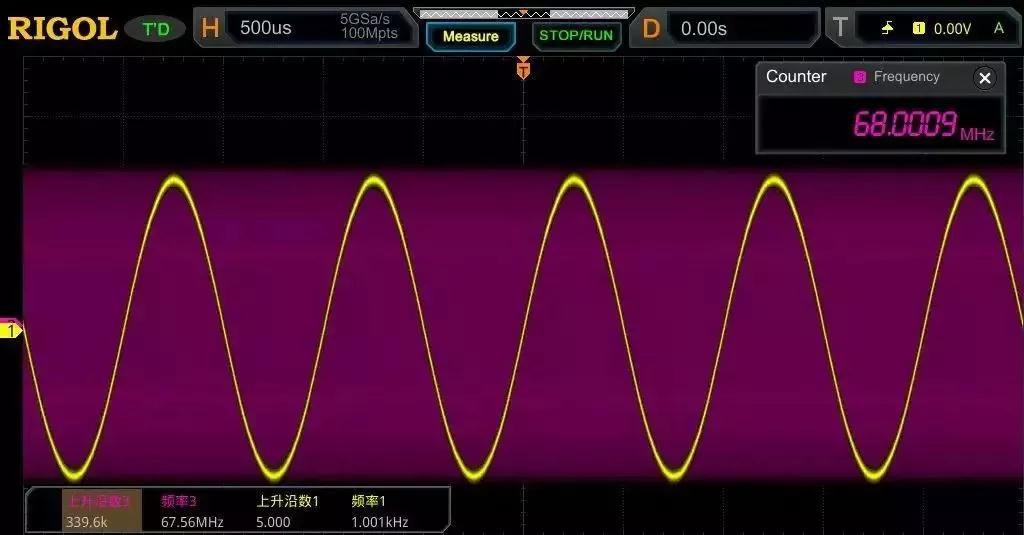
Task: Click the waveform memory overview bar
Action: [x=523, y=13]
